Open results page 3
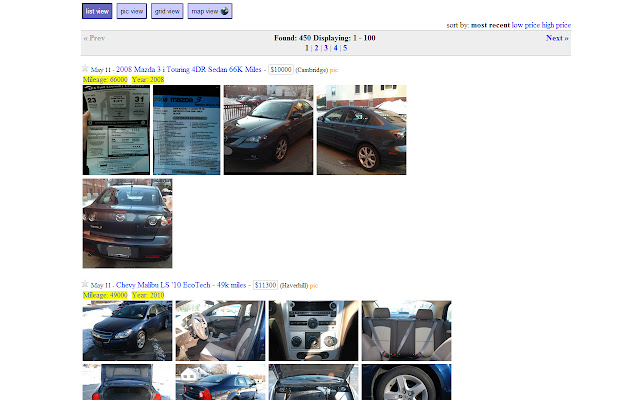This screenshot has height=400, width=640. (x=326, y=48)
